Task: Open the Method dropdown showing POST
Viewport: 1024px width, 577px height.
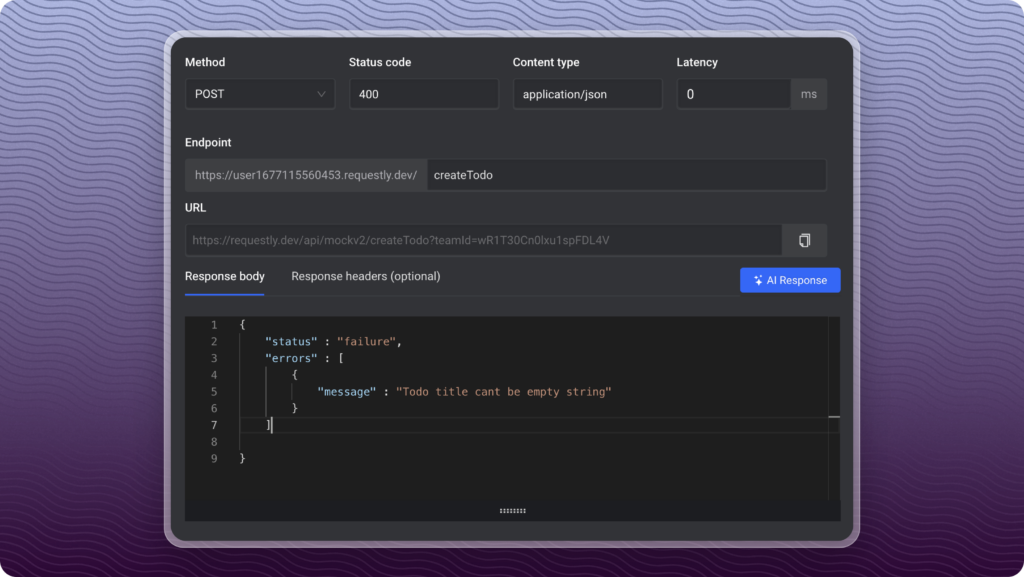Action: point(259,94)
